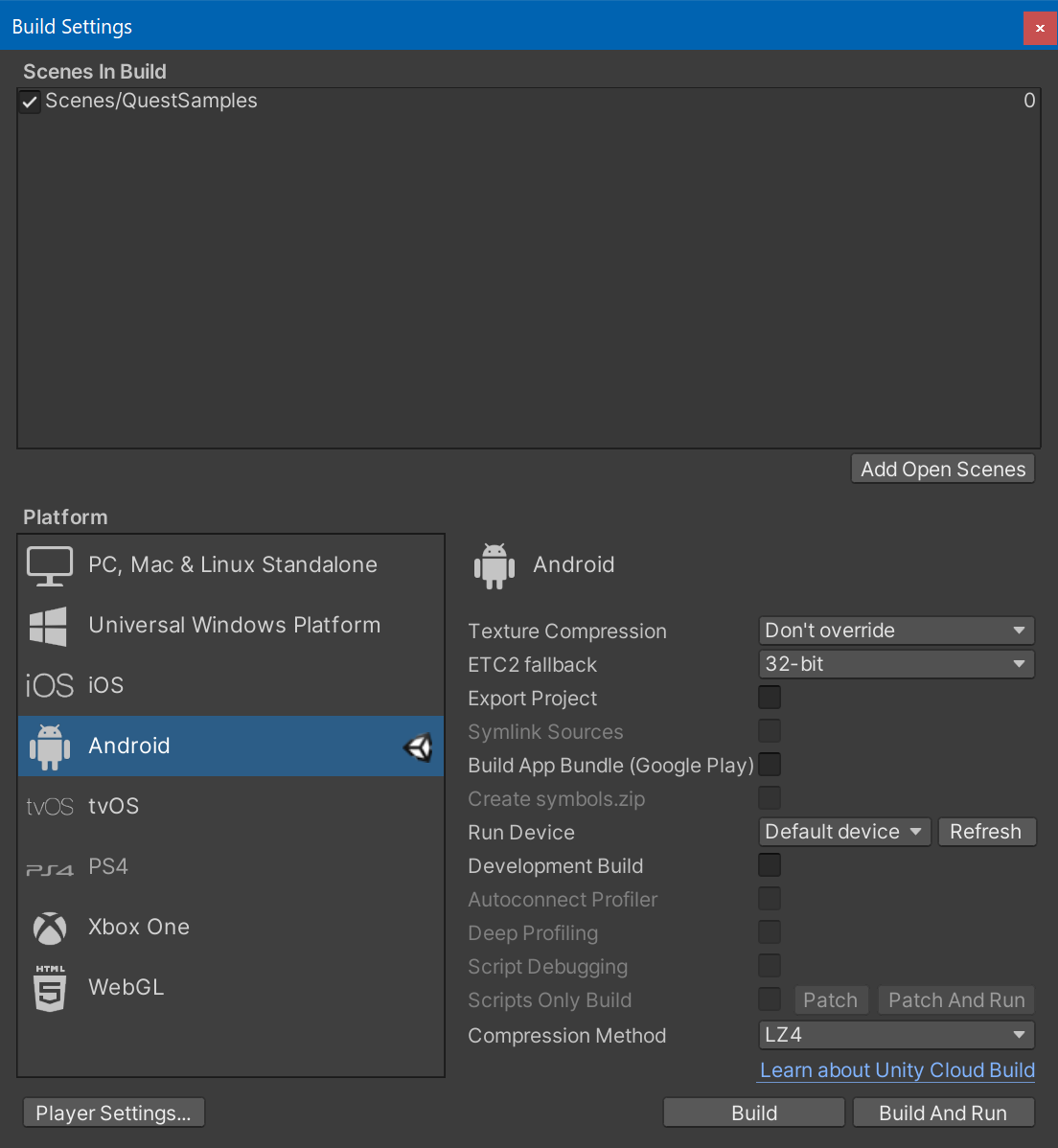Select the Scenes/QuestSamples scene entry
The height and width of the screenshot is (1148, 1058).
[x=151, y=101]
